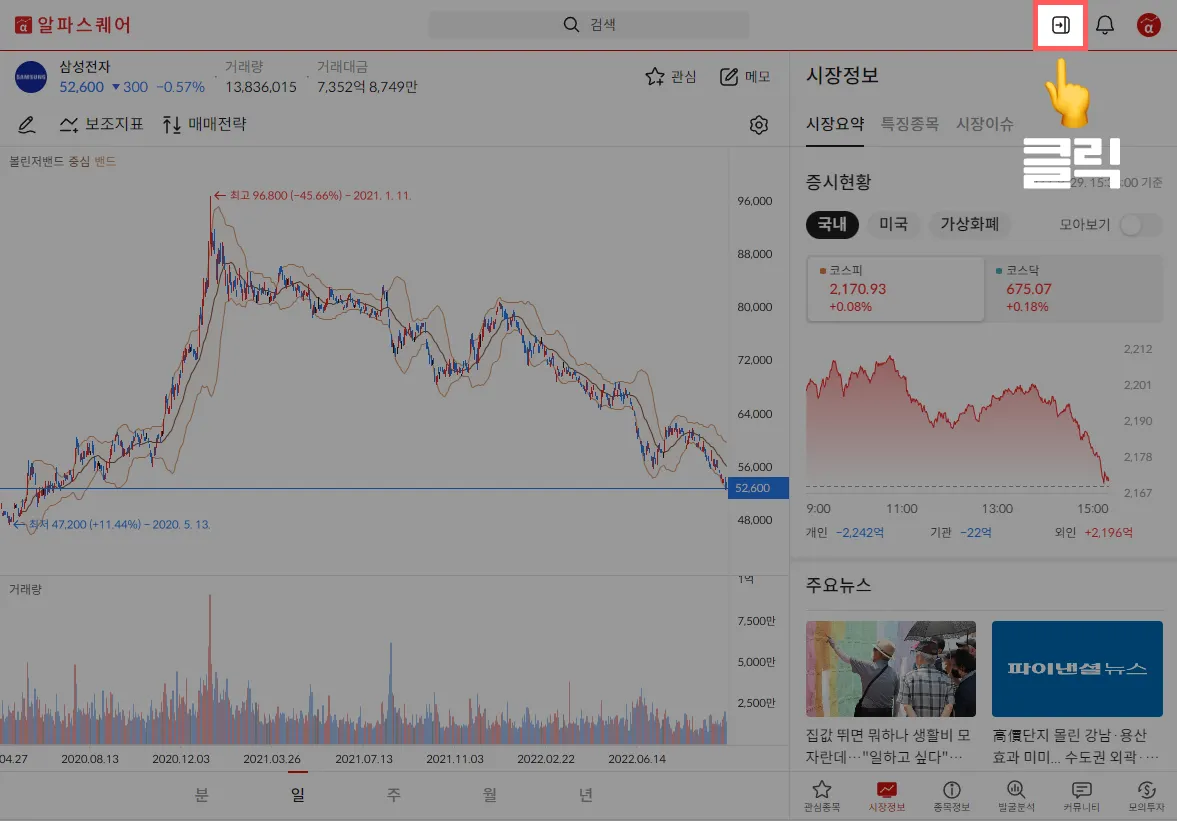Select the 미국 market filter
Image resolution: width=1177 pixels, height=821 pixels.
pos(893,224)
